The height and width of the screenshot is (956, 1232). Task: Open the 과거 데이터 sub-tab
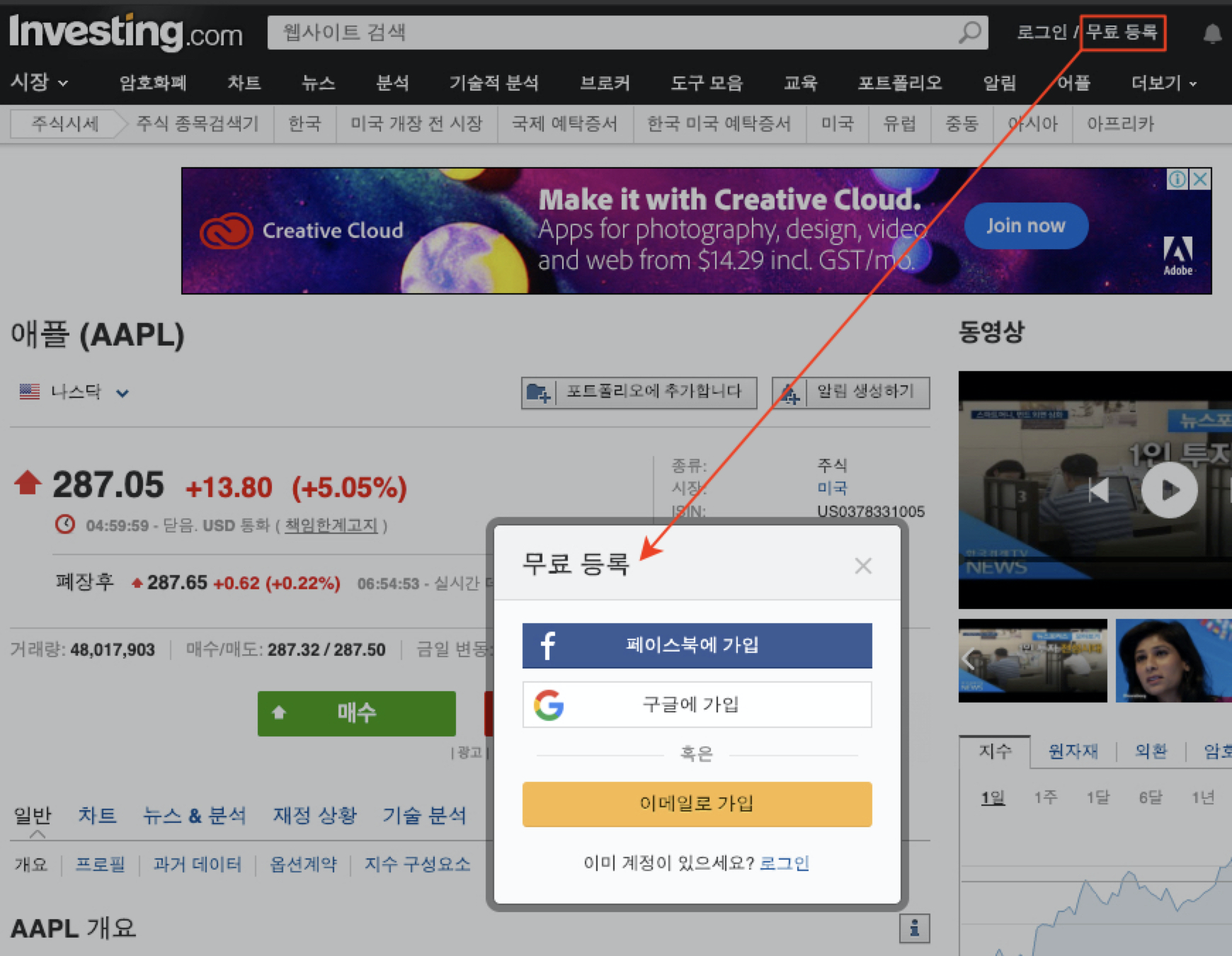click(197, 864)
